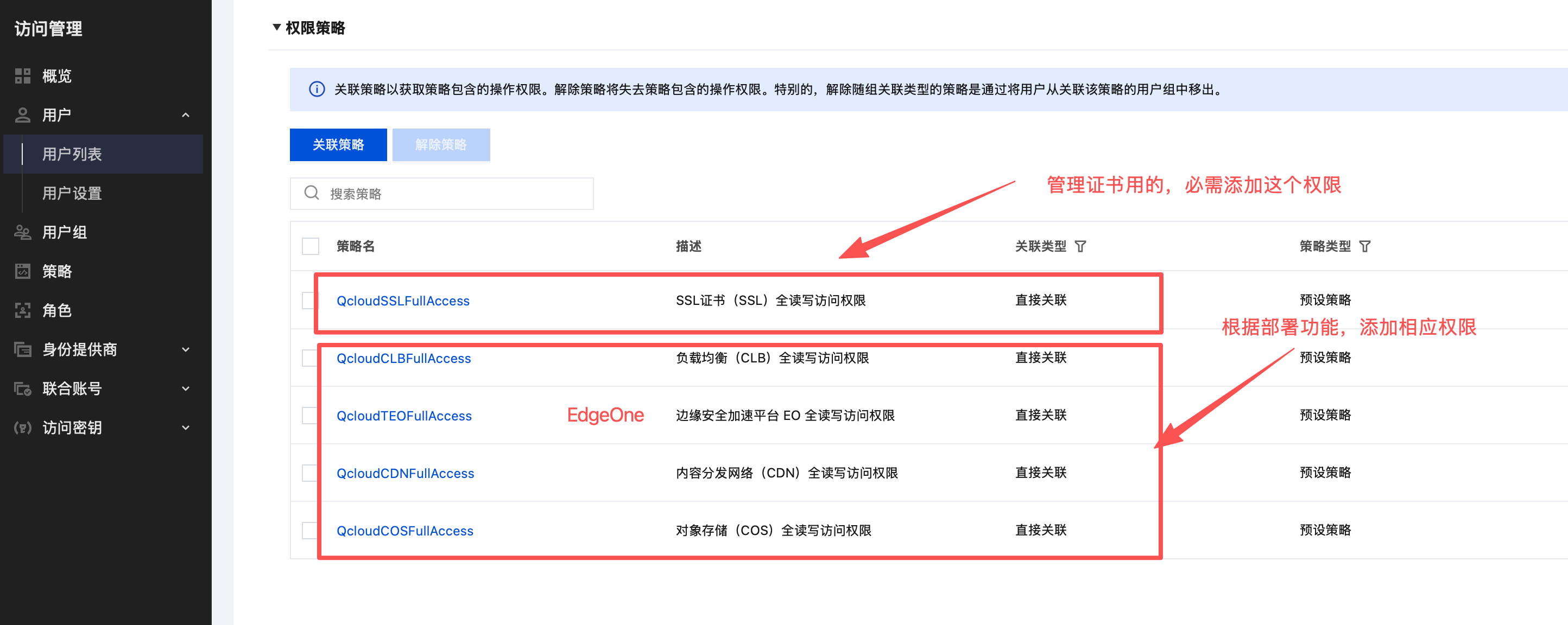
Task: Click the 负载均衡（CLB）全读写访问权限 description
Action: (x=773, y=358)
